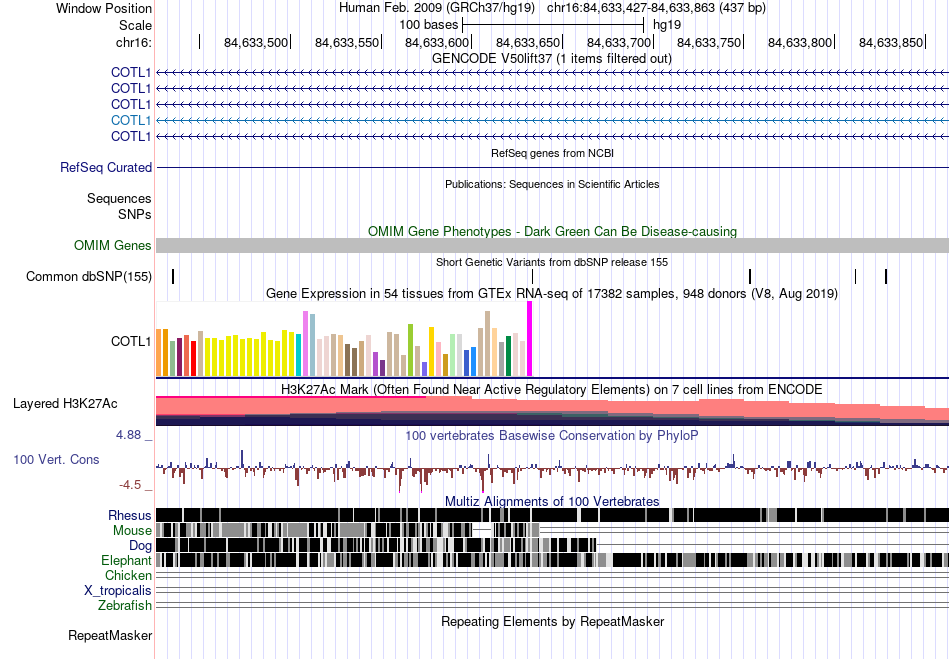
Task: Click the Window Position track label
Action: (x=104, y=8)
